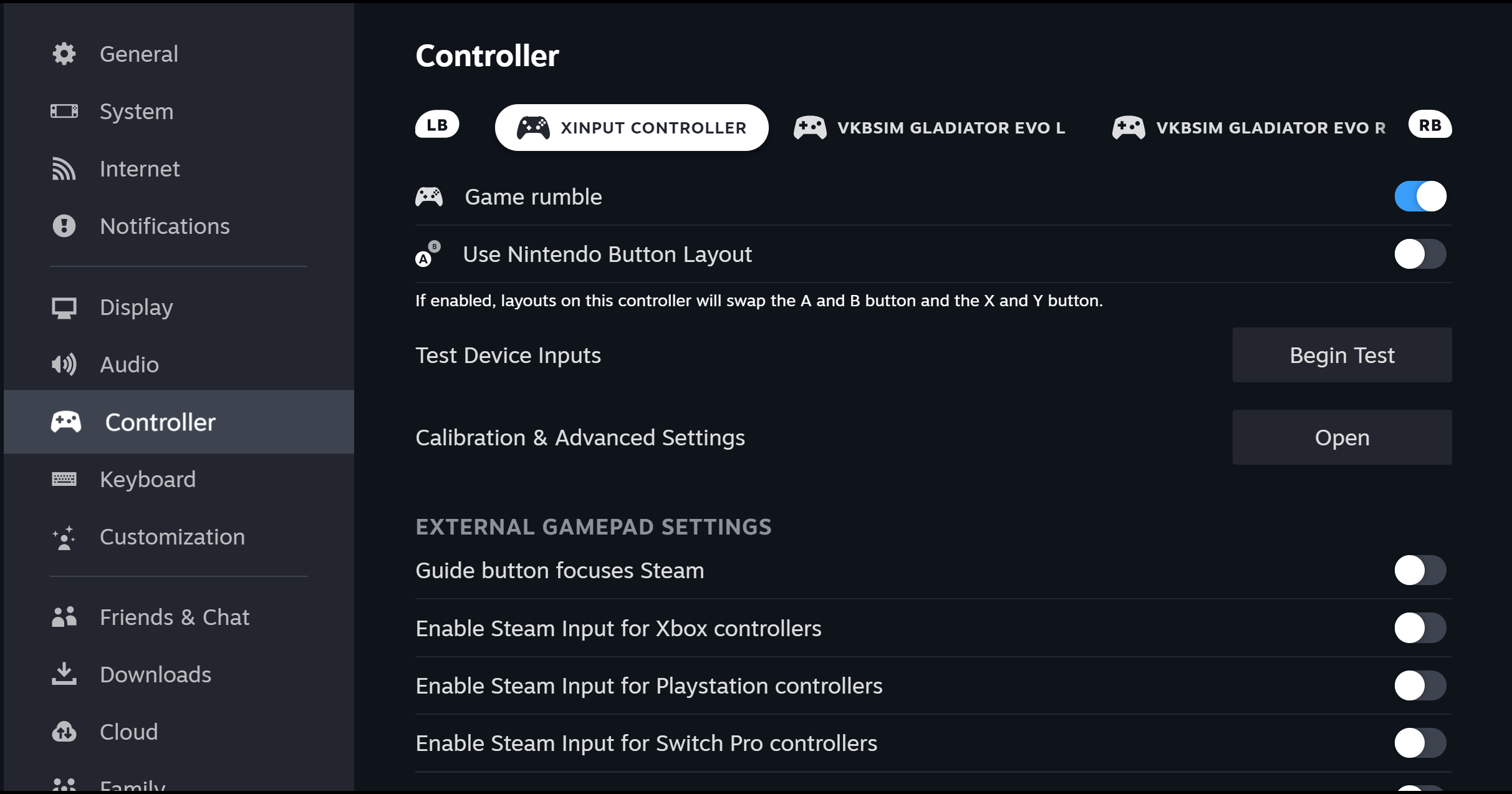Enable Steam Input for Xbox controllers
This screenshot has height=794, width=1512.
tap(1419, 628)
